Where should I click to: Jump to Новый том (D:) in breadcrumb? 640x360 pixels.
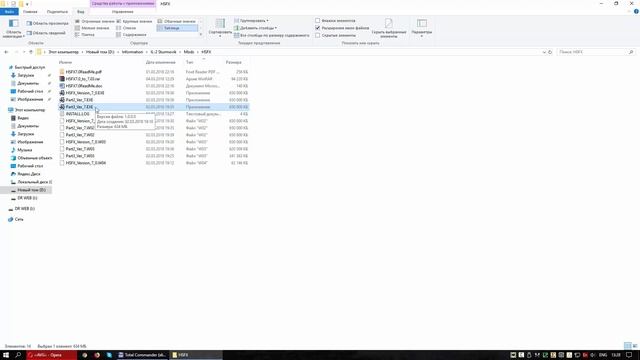pos(100,52)
